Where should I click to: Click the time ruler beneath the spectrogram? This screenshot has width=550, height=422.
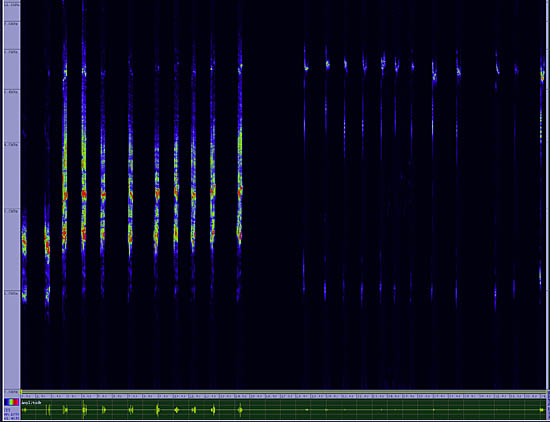[x=284, y=396]
